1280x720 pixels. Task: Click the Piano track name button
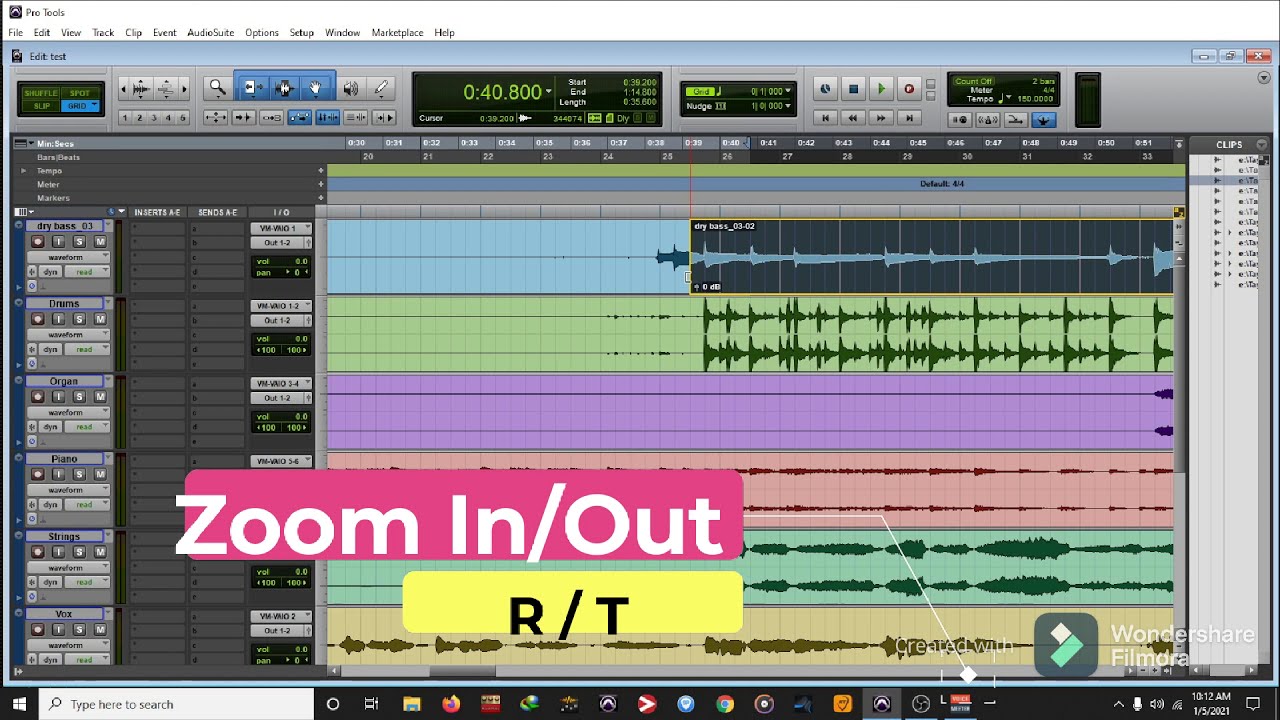[x=65, y=459]
